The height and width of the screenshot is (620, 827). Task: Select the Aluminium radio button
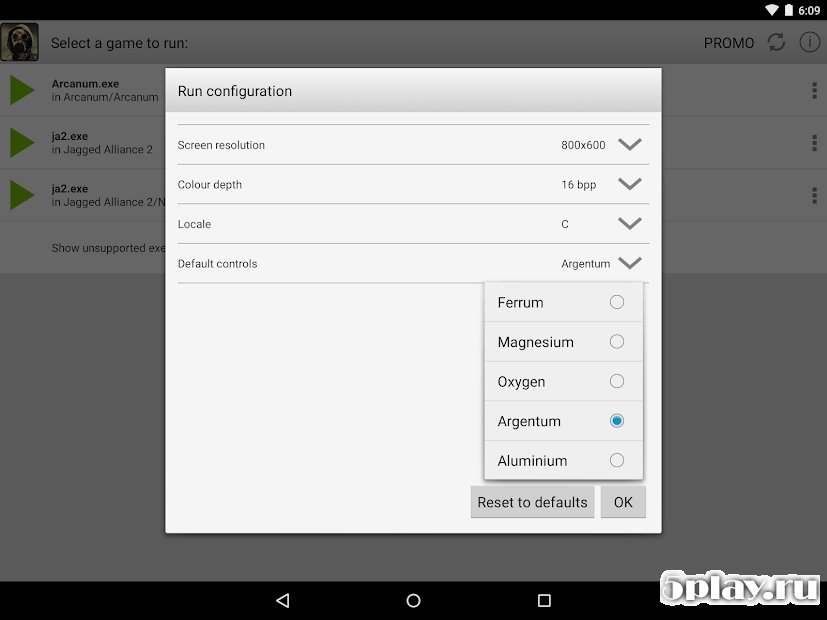coord(616,460)
